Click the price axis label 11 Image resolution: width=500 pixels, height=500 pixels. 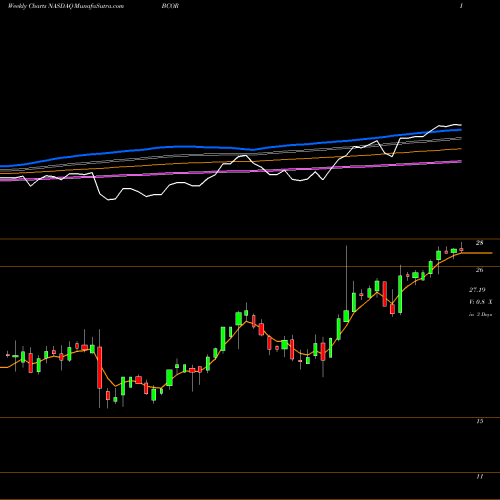(479, 477)
